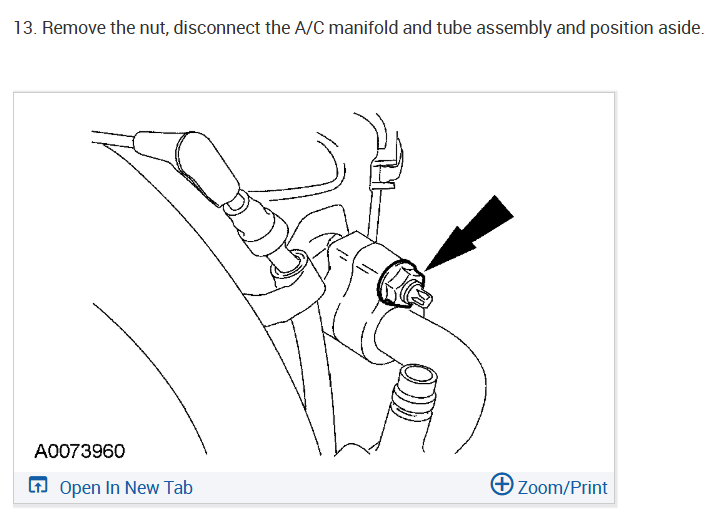Click the words tube assembly in the step text
Image resolution: width=710 pixels, height=521 pixels.
click(x=494, y=28)
